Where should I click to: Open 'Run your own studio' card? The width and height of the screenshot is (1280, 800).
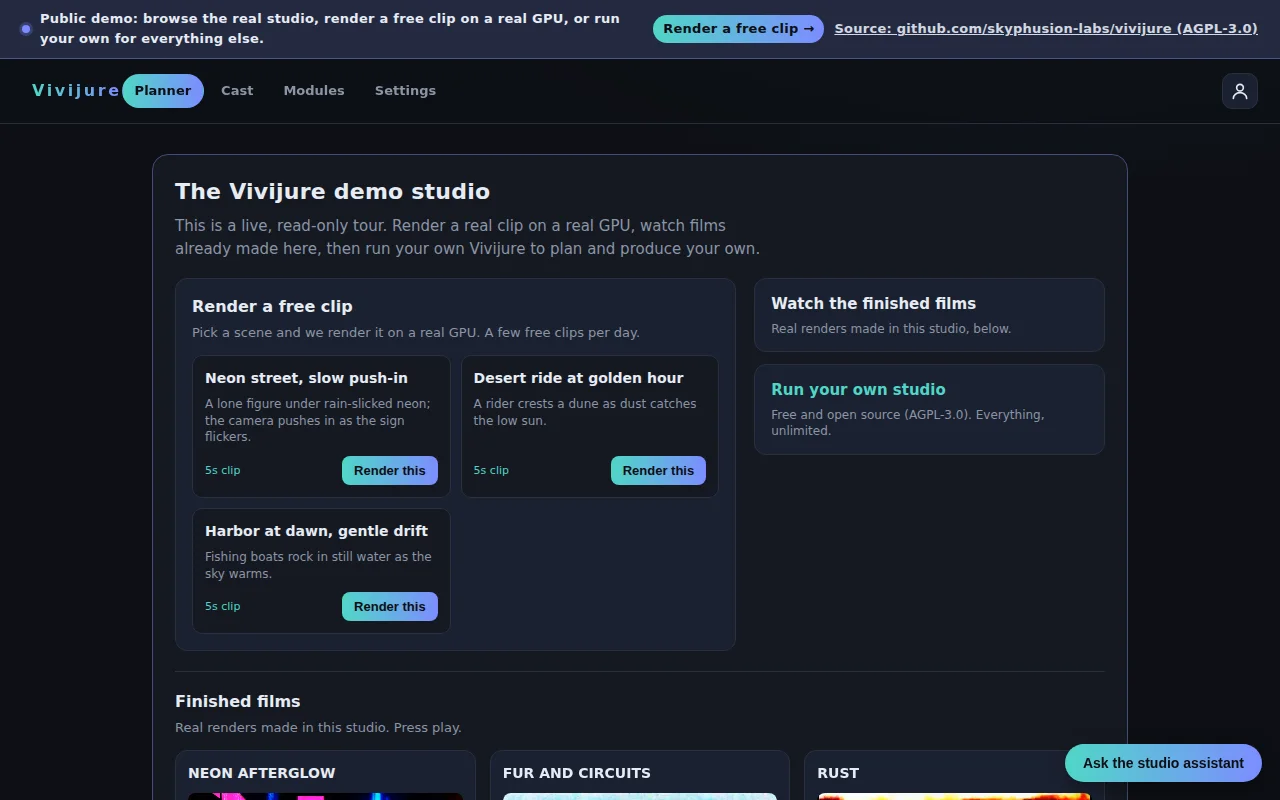pos(929,409)
